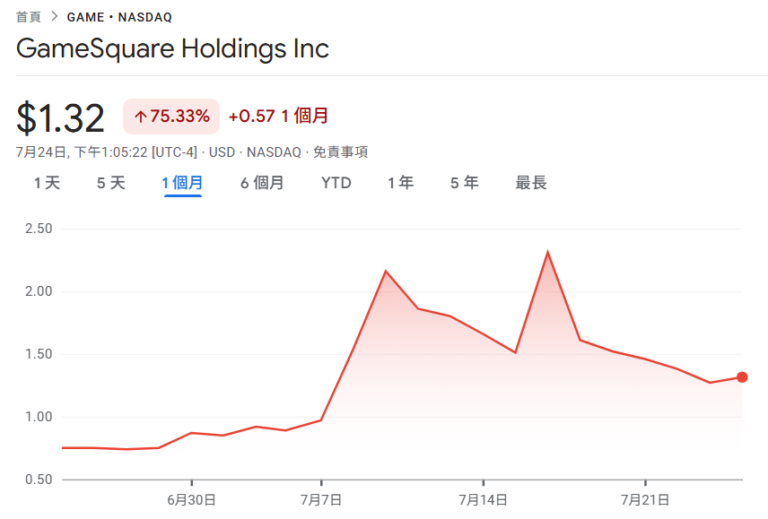Show the 5年 chart range
Screen dimensions: 768x519
[464, 183]
